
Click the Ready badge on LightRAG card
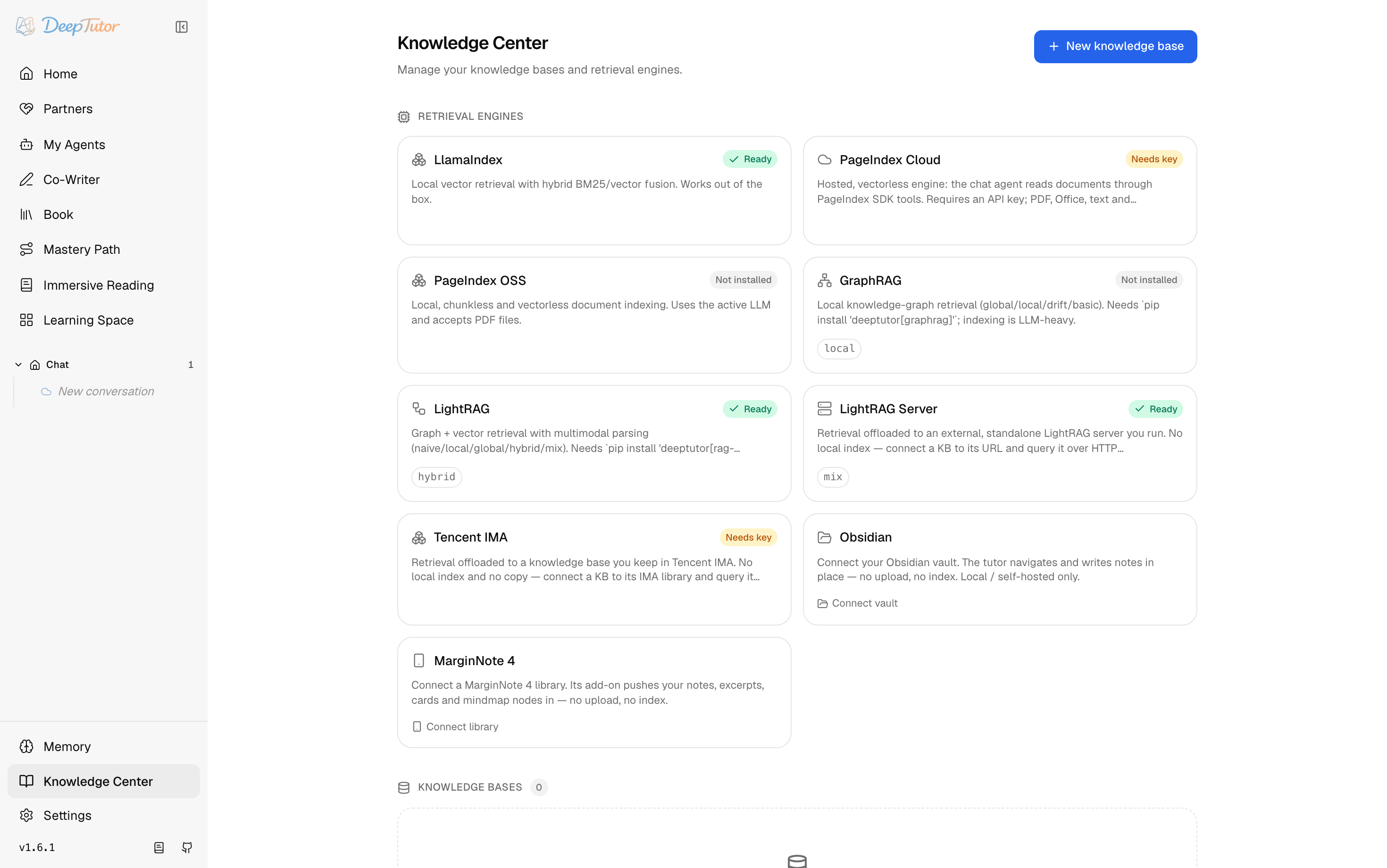(x=750, y=409)
